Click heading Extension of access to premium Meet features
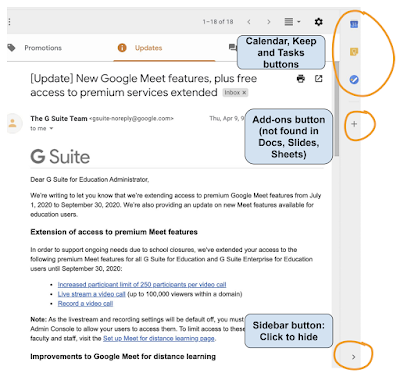Screen dimensions: 400x373 pyautogui.click(x=114, y=232)
